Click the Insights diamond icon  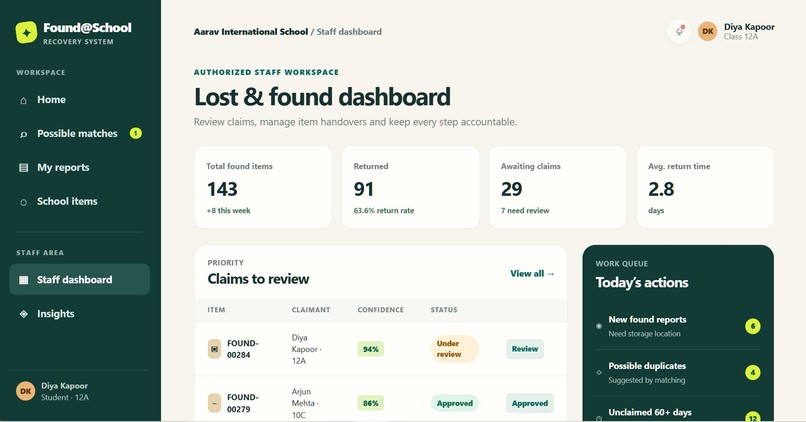click(x=23, y=314)
